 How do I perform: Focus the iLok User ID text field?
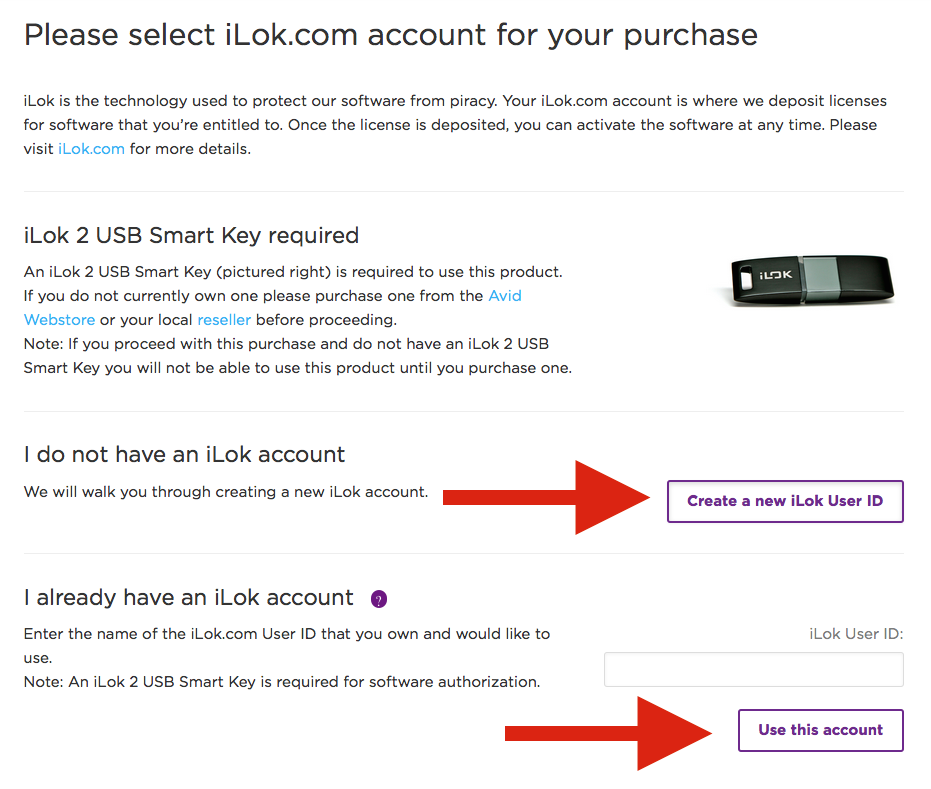tap(753, 670)
